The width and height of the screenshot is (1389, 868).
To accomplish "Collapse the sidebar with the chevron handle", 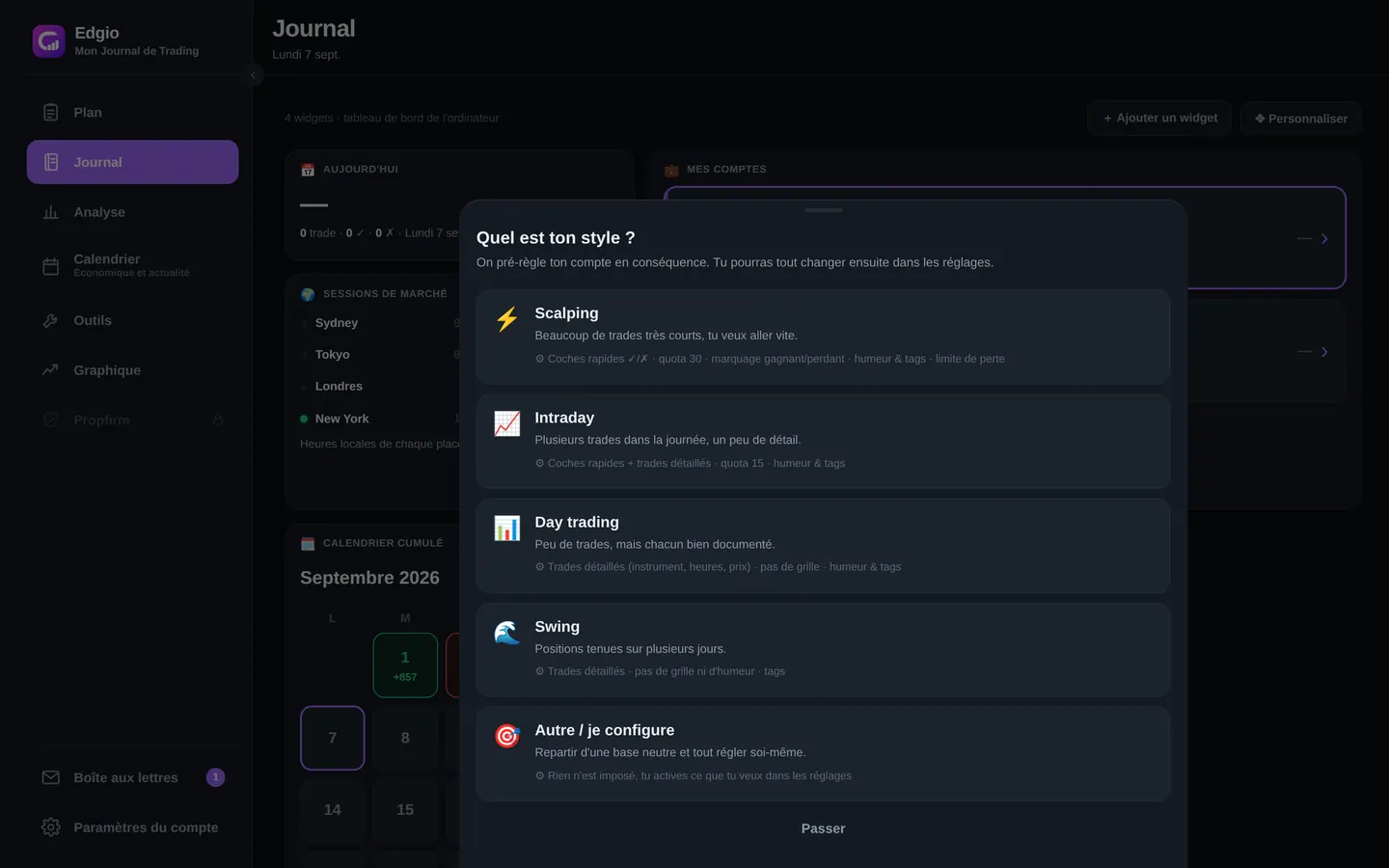I will pyautogui.click(x=253, y=75).
